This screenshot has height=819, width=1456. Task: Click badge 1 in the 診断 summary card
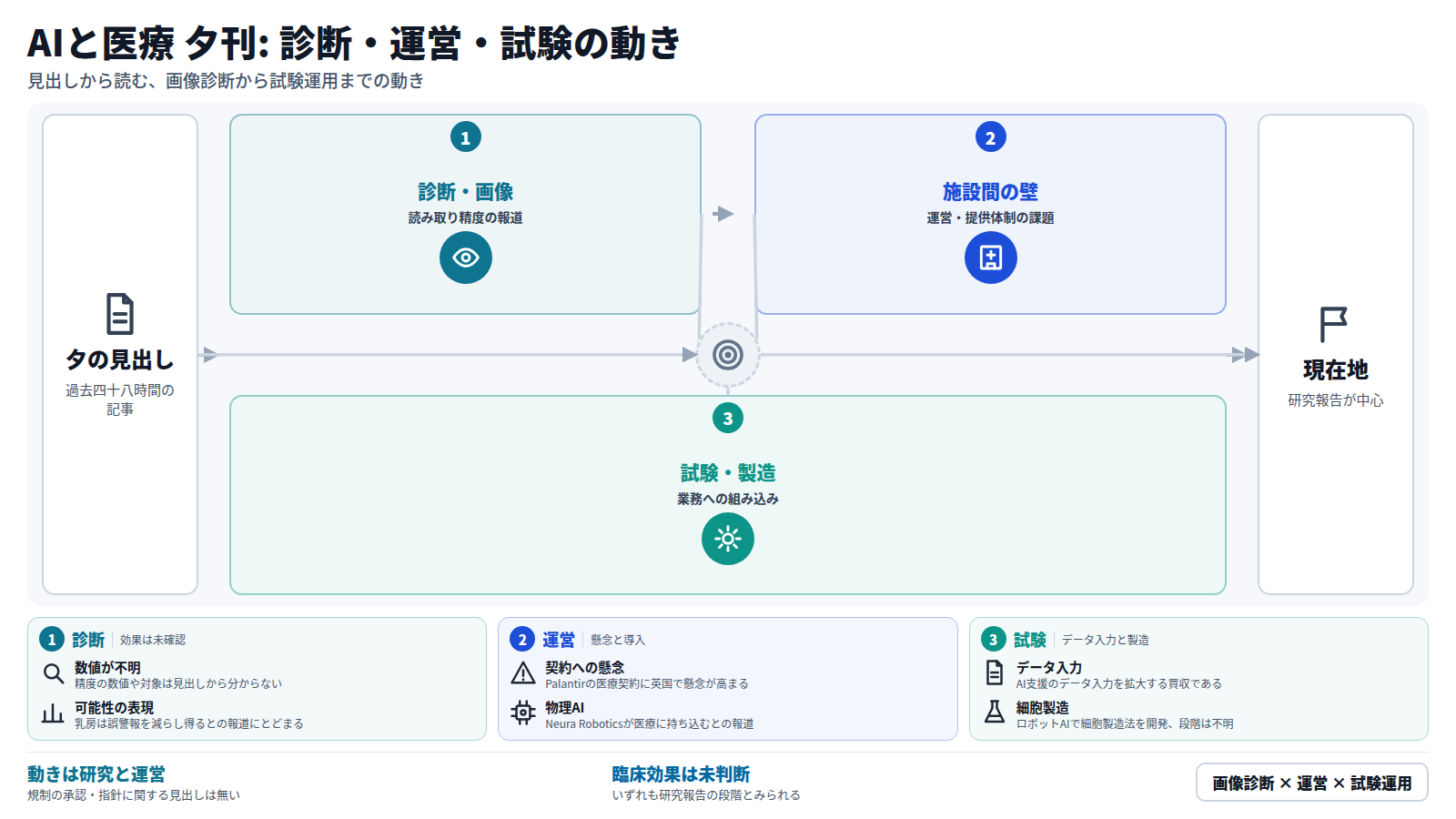[52, 640]
